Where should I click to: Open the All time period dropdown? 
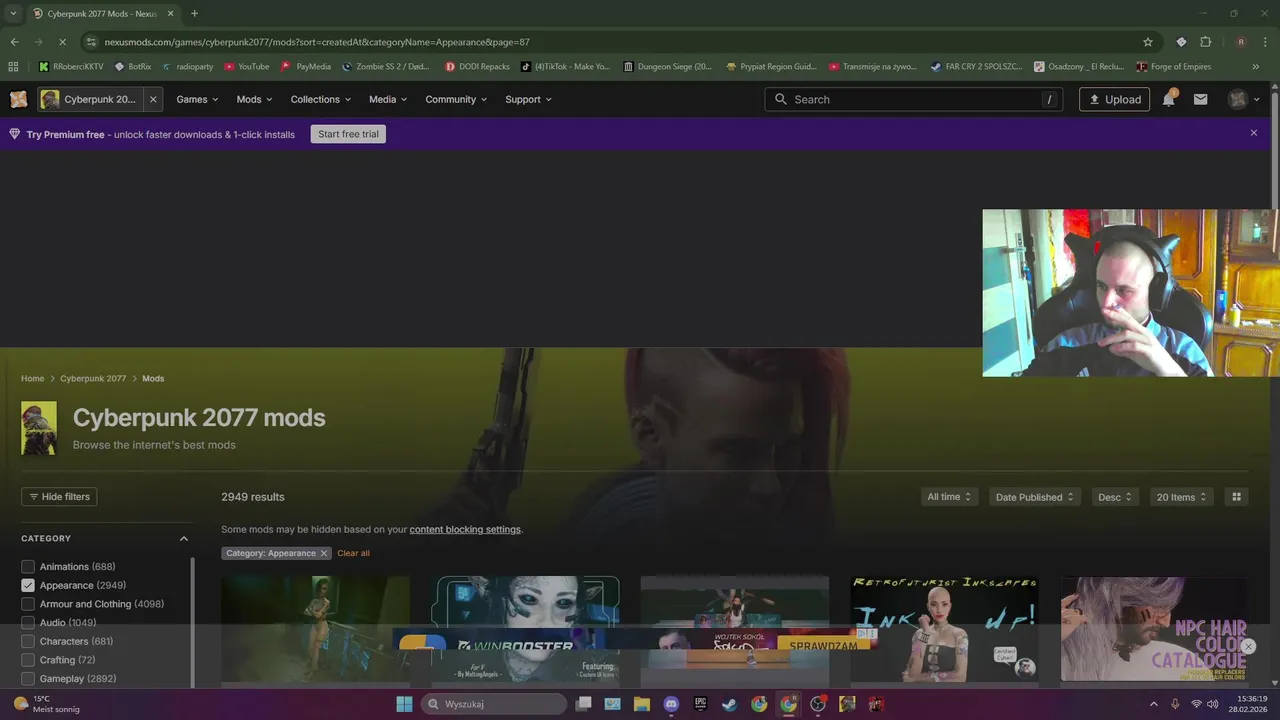coord(949,497)
